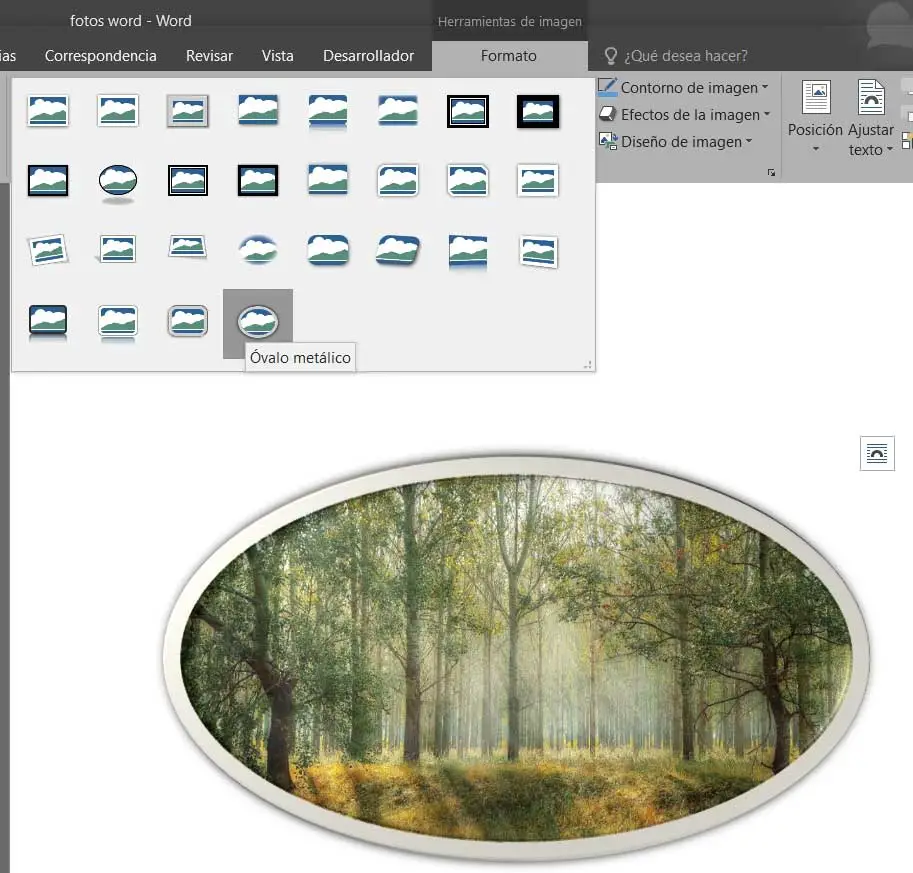The height and width of the screenshot is (873, 913).
Task: Select the compound black frame style, second row
Action: coord(187,181)
